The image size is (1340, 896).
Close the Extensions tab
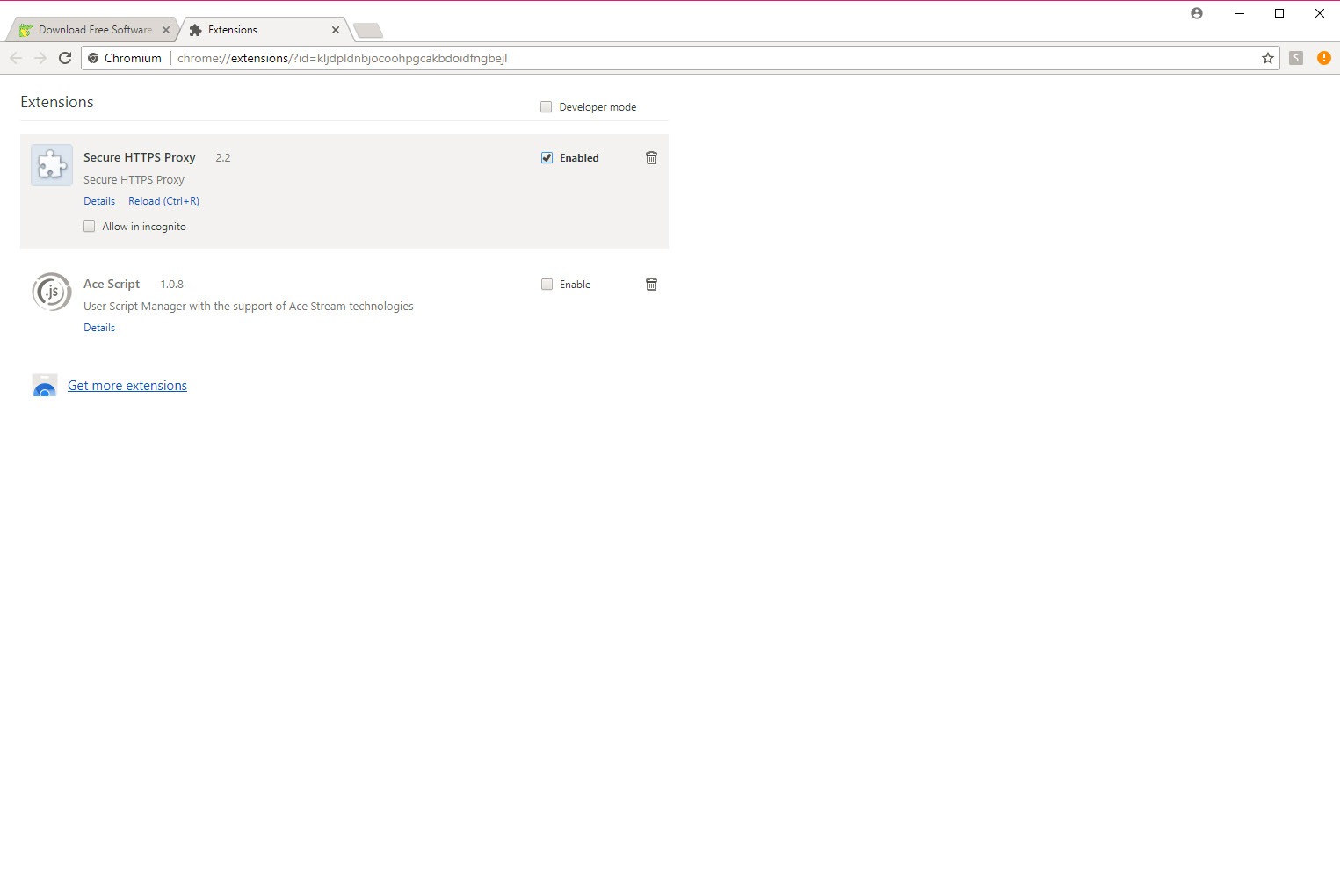pyautogui.click(x=336, y=30)
